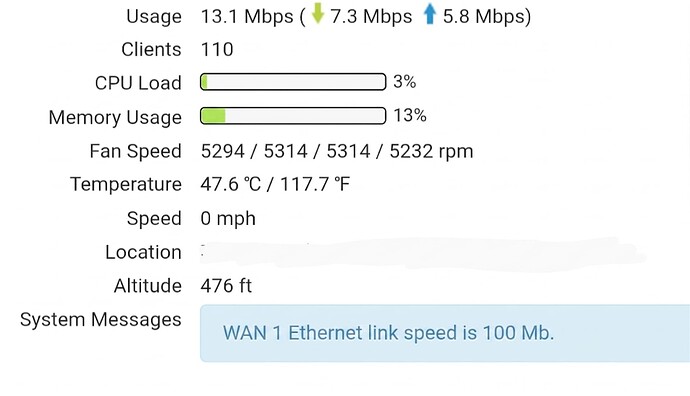690x396 pixels.
Task: Click the blue upload arrow icon
Action: [429, 15]
